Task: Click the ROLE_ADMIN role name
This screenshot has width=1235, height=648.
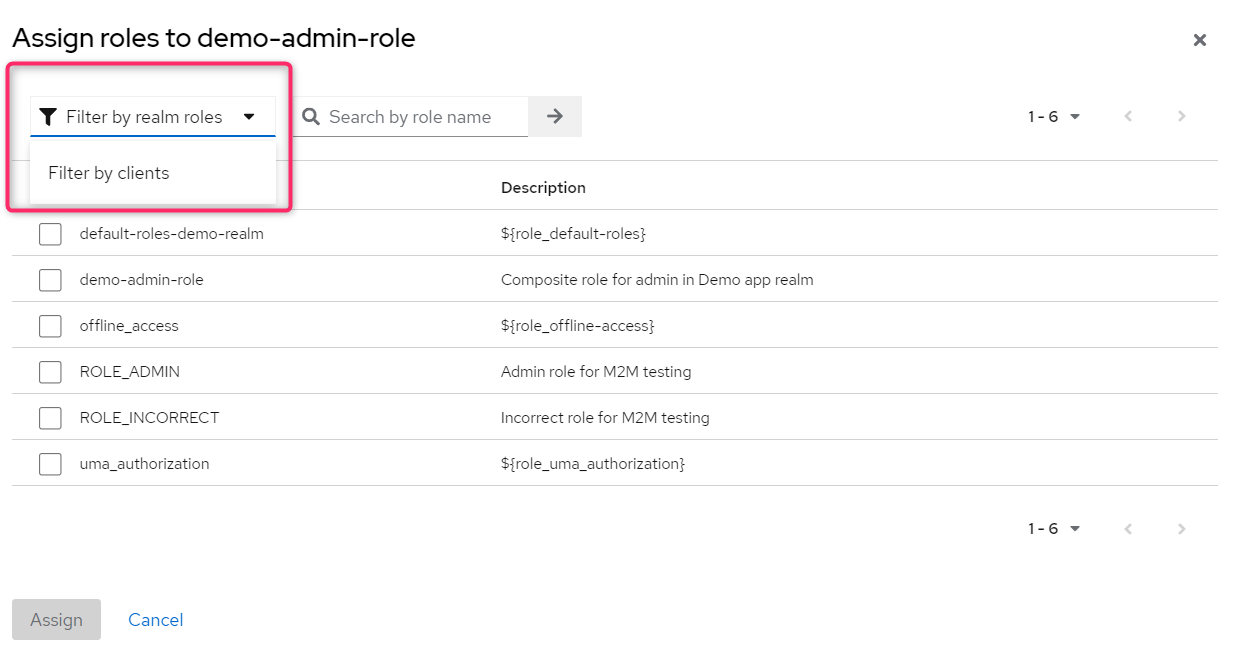Action: [130, 372]
